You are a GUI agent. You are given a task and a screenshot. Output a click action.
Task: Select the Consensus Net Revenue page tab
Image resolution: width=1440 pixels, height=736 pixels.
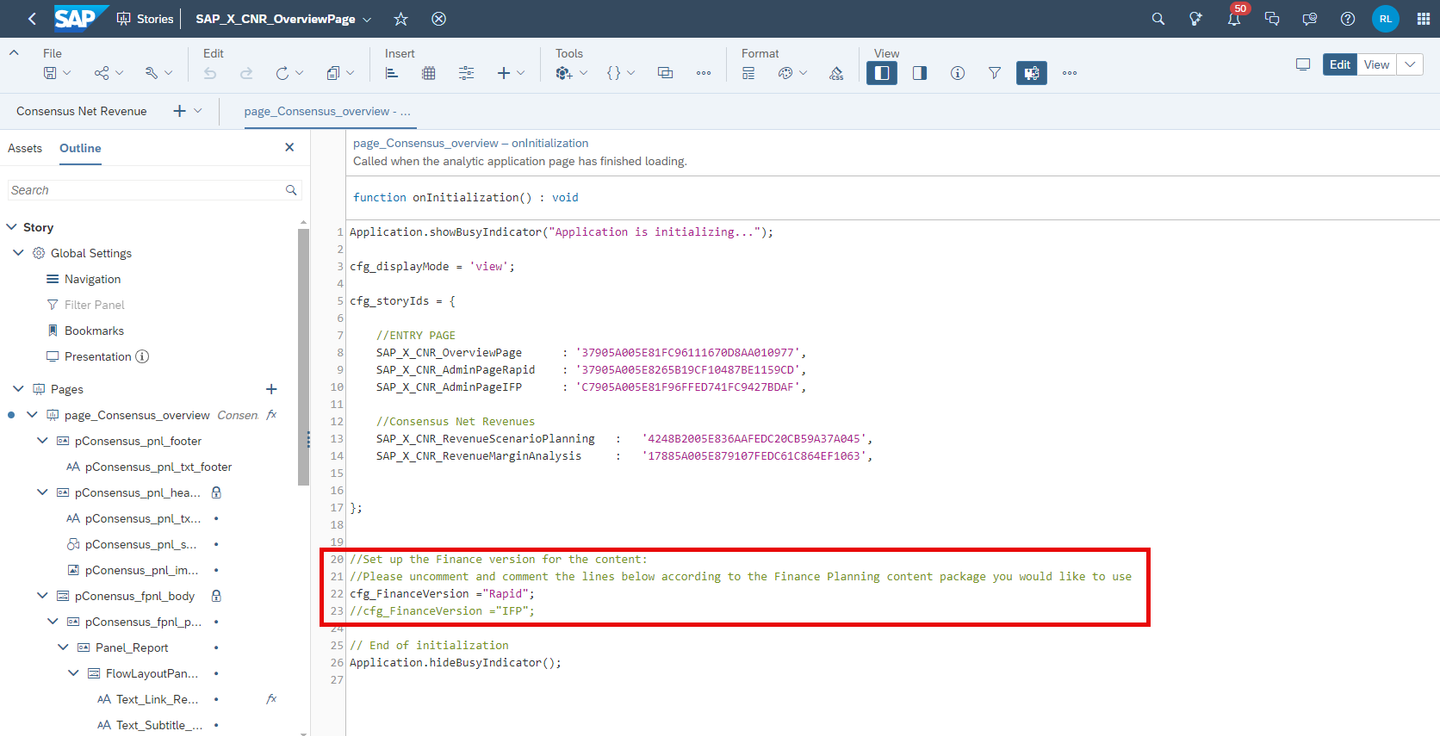point(82,111)
